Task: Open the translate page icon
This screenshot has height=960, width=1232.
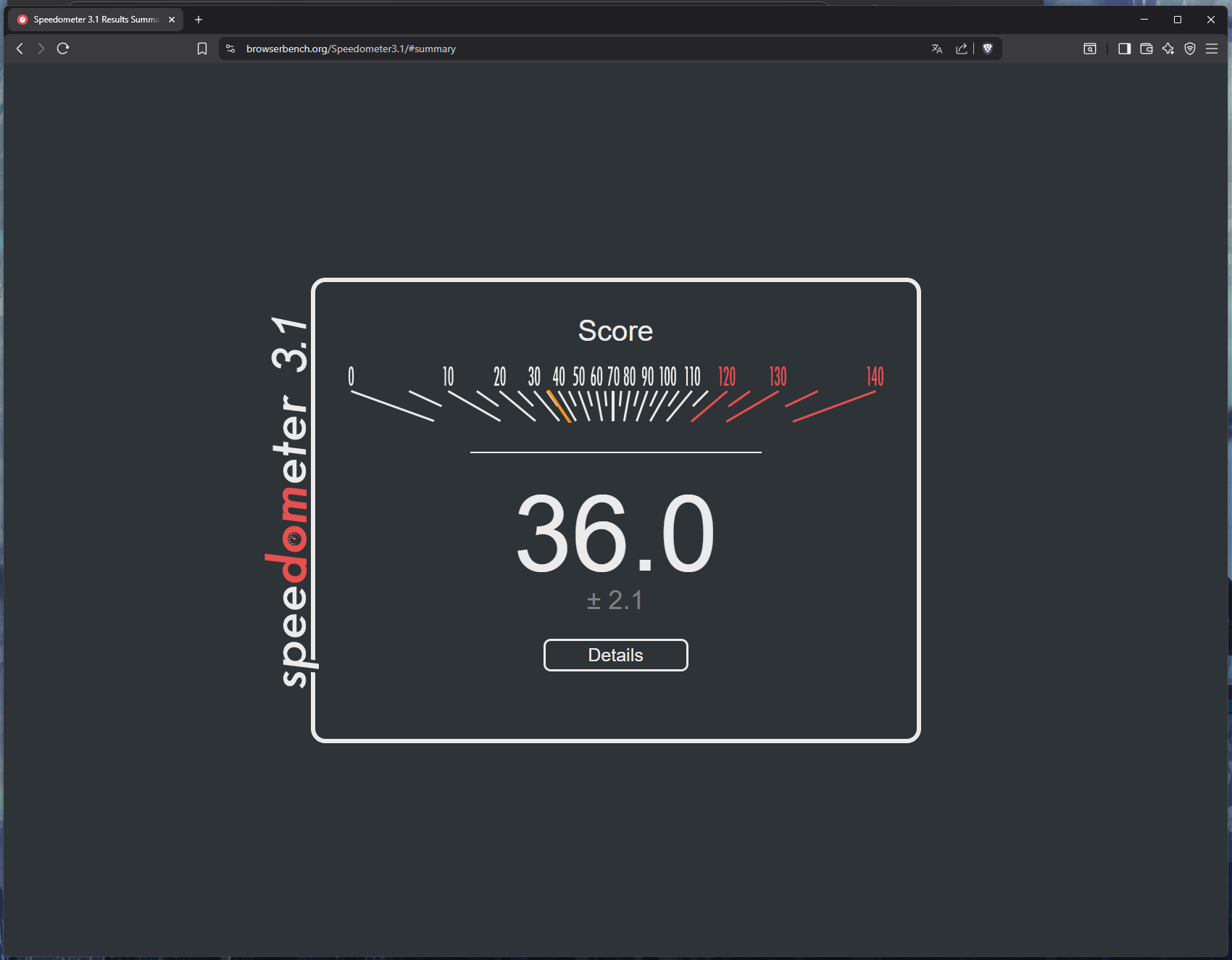Action: (x=937, y=49)
